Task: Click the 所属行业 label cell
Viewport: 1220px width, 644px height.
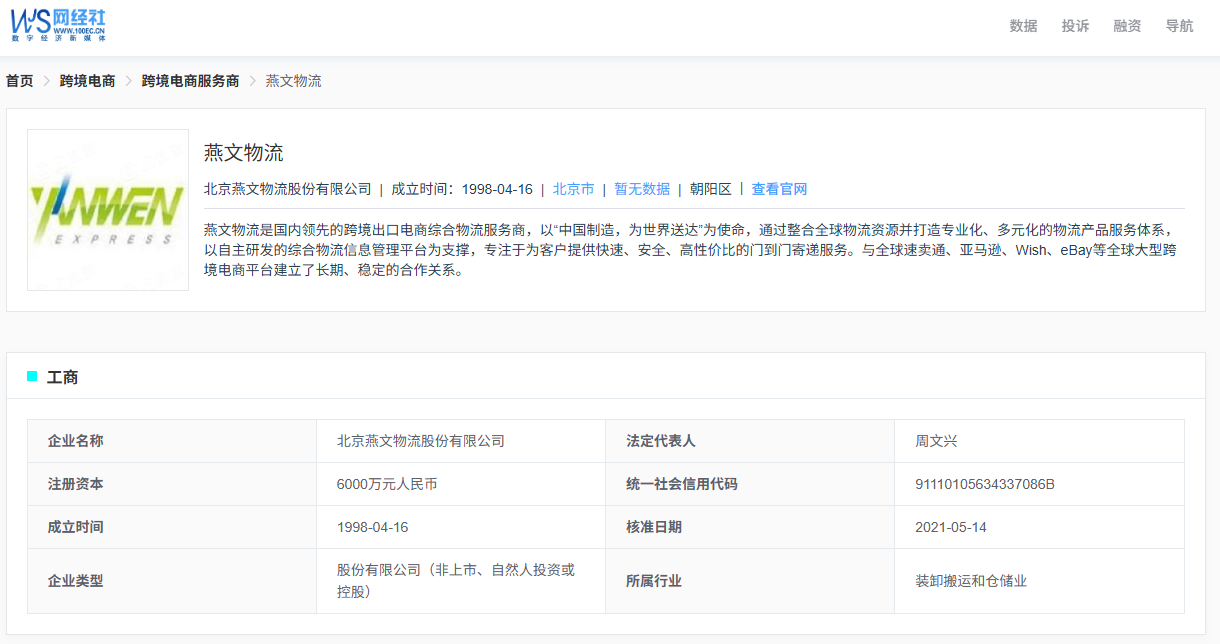Action: [750, 581]
